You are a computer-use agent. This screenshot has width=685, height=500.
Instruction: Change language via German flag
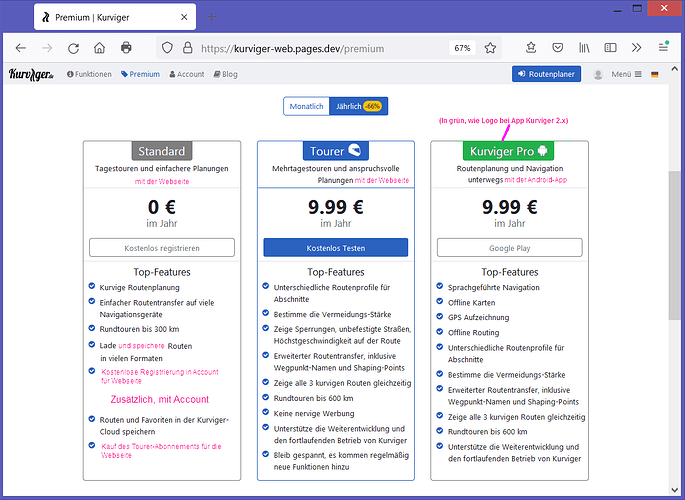click(654, 75)
